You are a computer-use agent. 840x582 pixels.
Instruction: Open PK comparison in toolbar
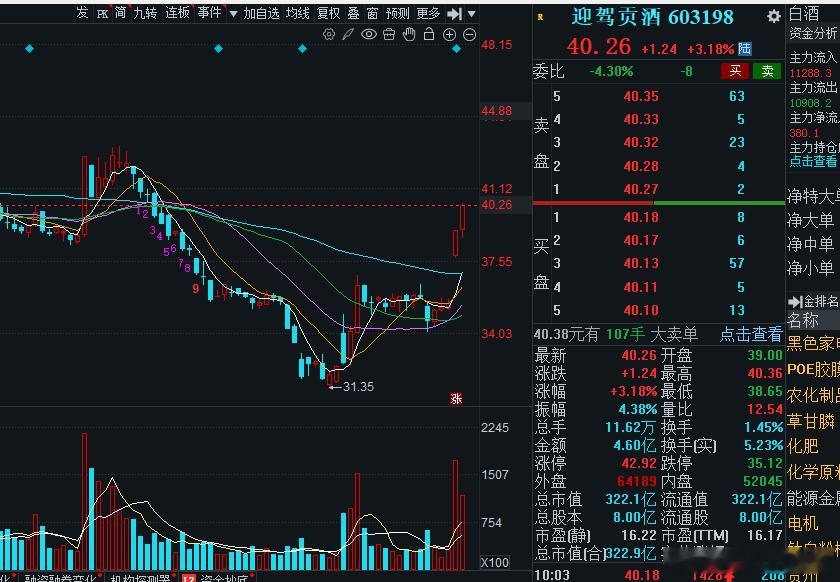pyautogui.click(x=102, y=13)
